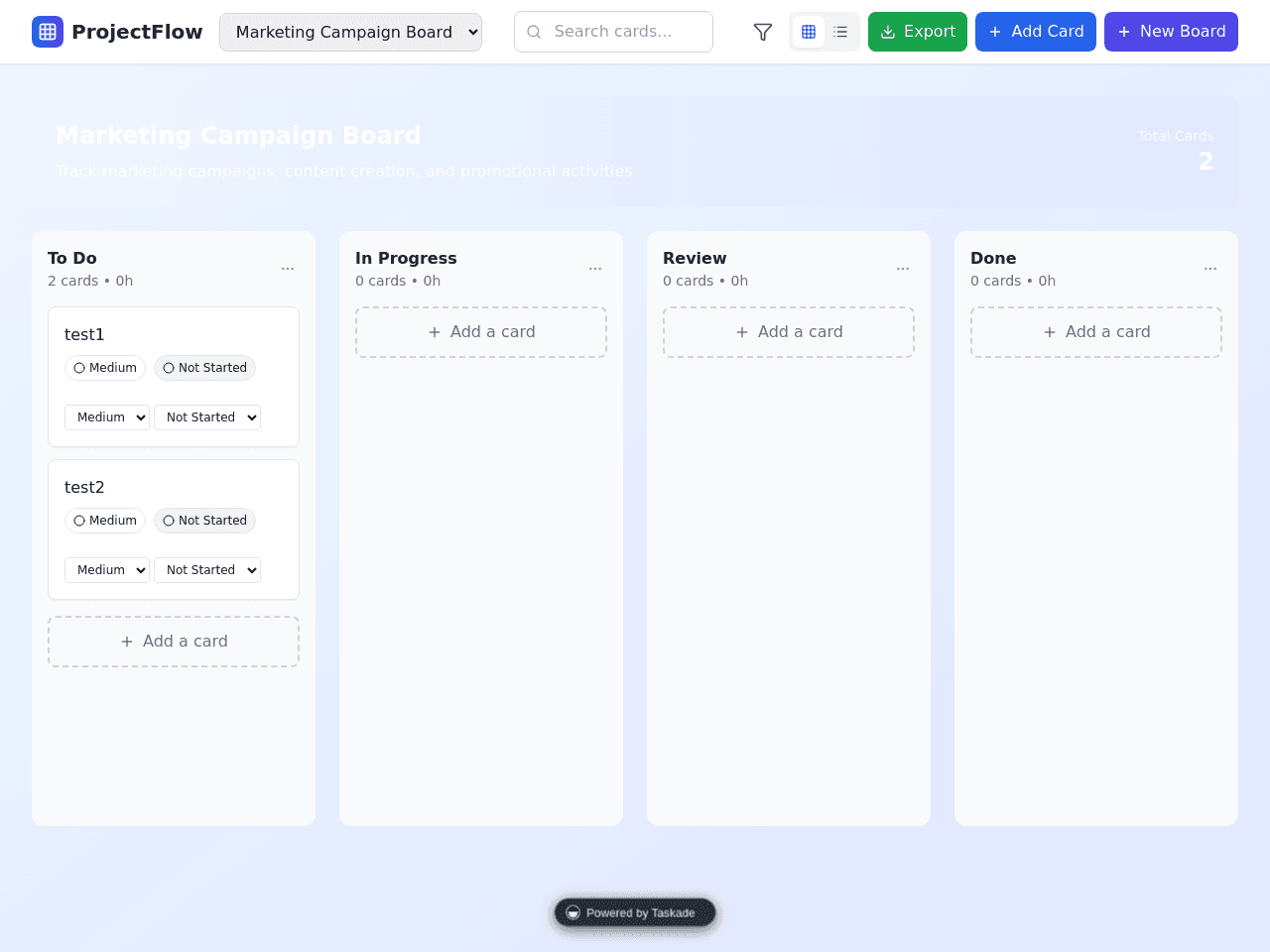Click the In Progress column title

point(406,258)
